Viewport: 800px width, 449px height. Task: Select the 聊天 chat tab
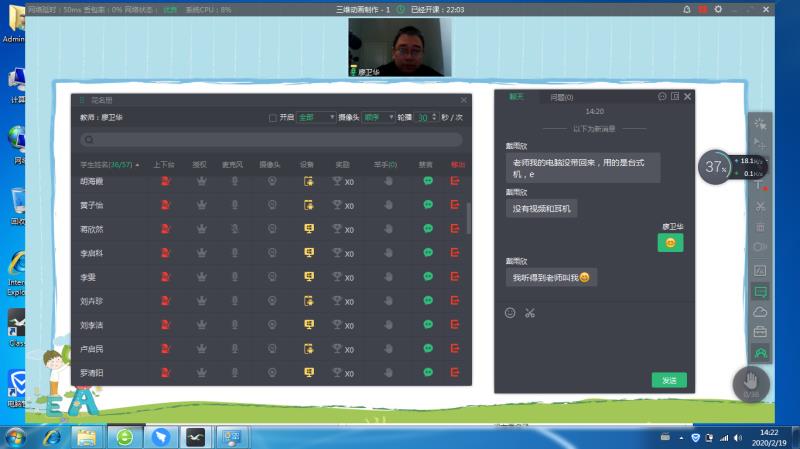click(516, 97)
